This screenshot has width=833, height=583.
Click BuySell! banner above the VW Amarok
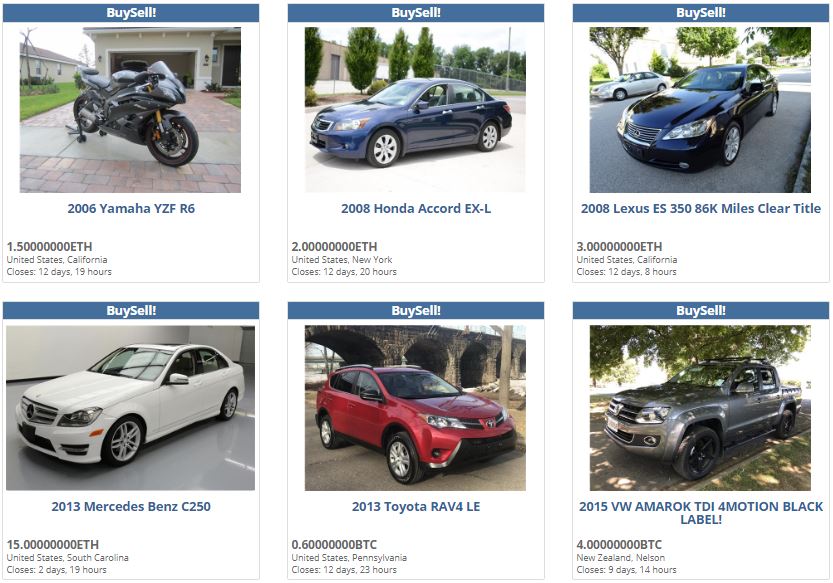[701, 311]
